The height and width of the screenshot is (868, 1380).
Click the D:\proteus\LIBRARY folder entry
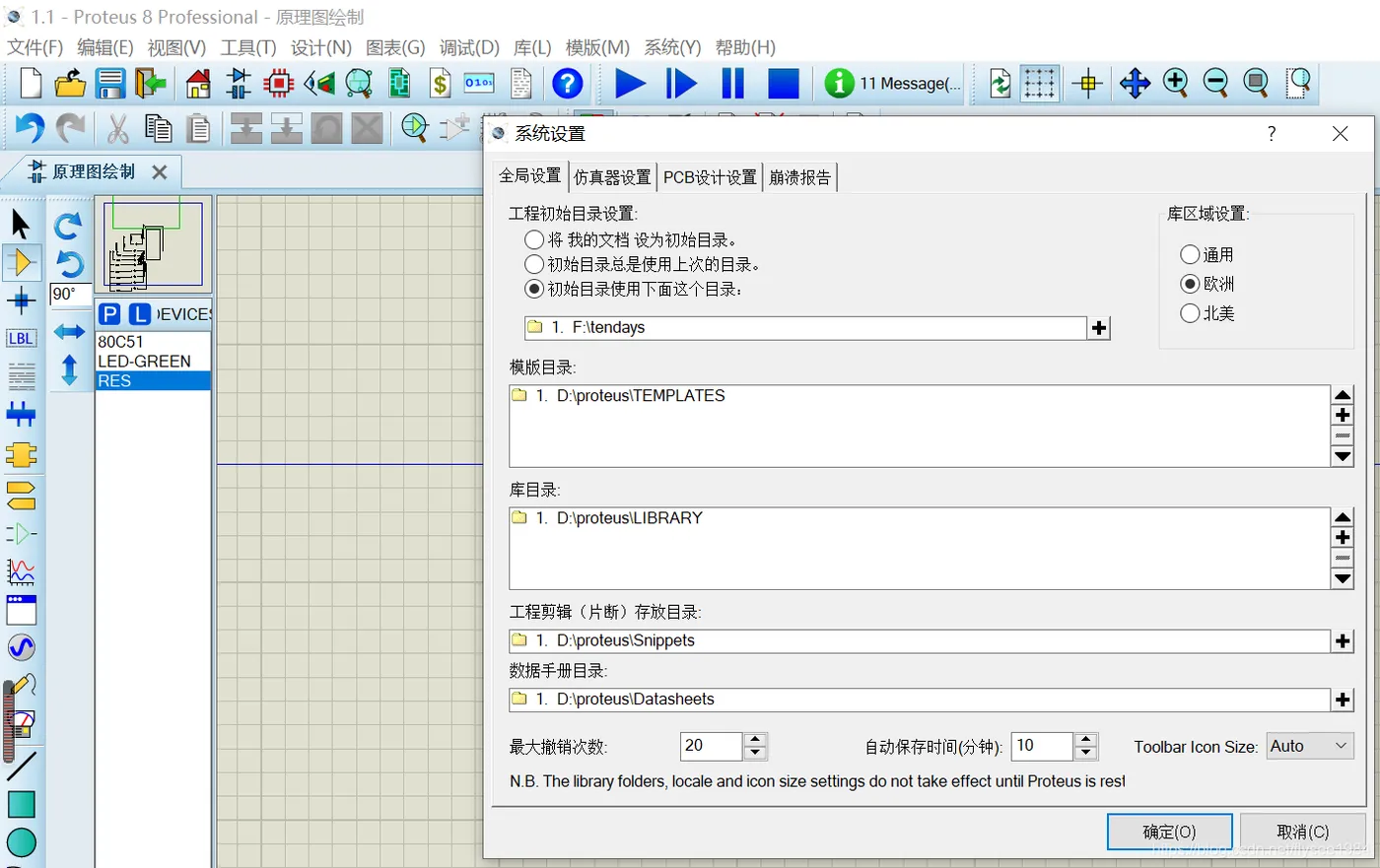point(919,518)
